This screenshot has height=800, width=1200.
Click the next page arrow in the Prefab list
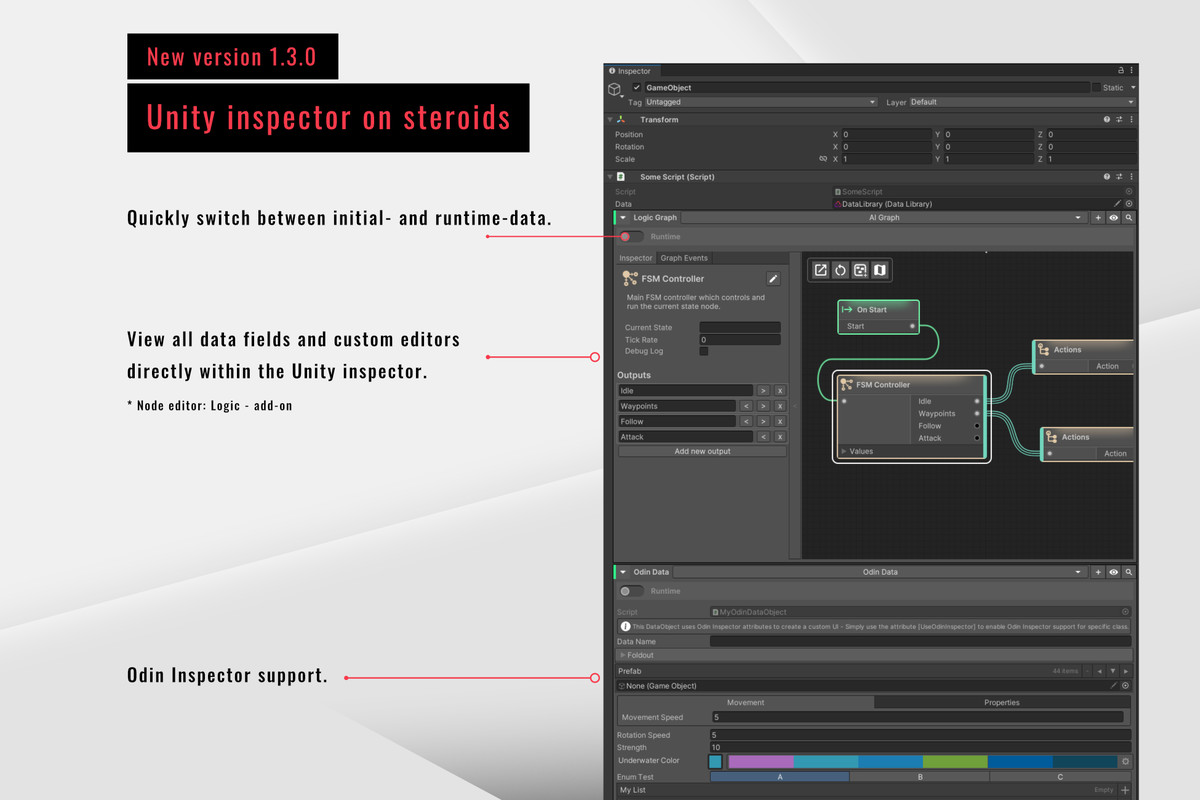[1126, 671]
